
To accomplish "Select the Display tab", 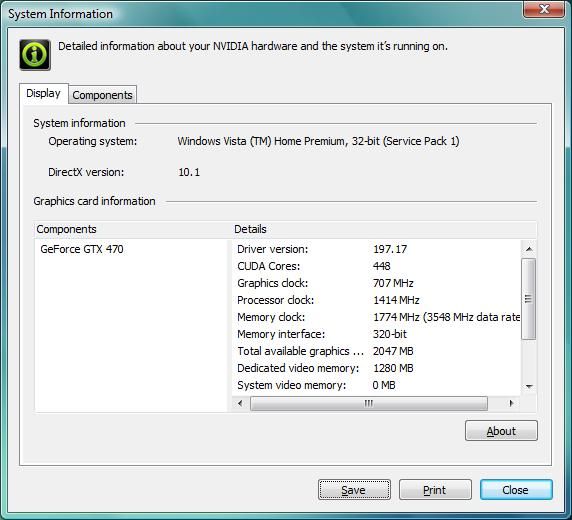I will (43, 93).
